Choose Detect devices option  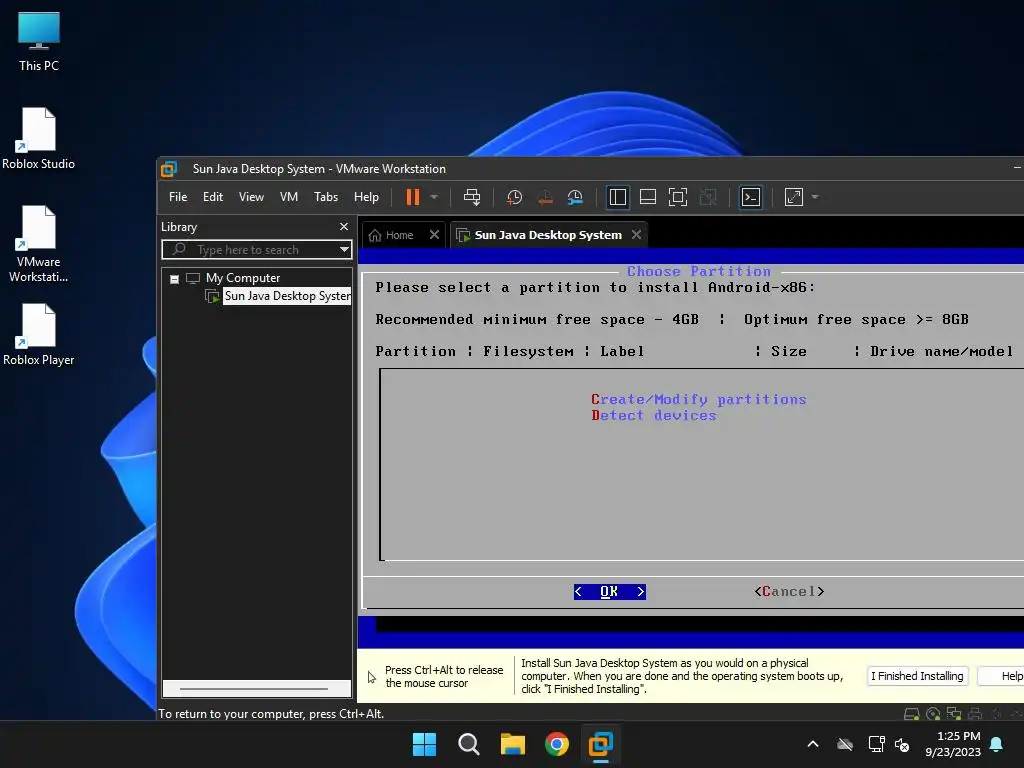pyautogui.click(x=654, y=415)
